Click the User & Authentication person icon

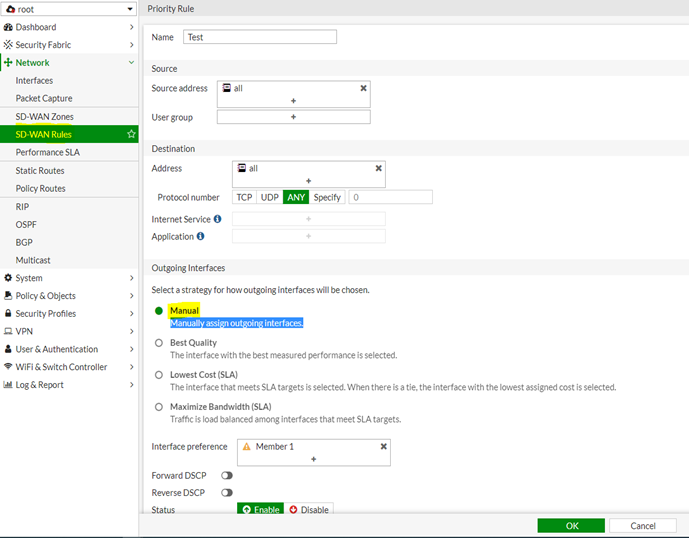8,349
